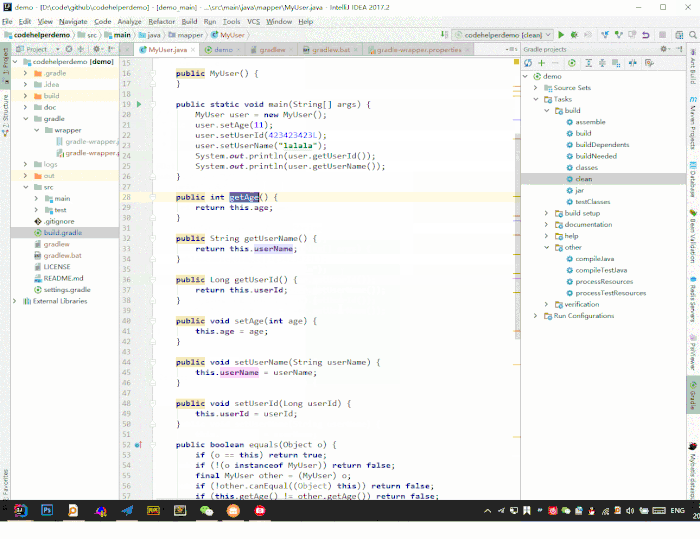Open Photoshop from the Windows taskbar
Screen dimensions: 700x539
coord(47,510)
